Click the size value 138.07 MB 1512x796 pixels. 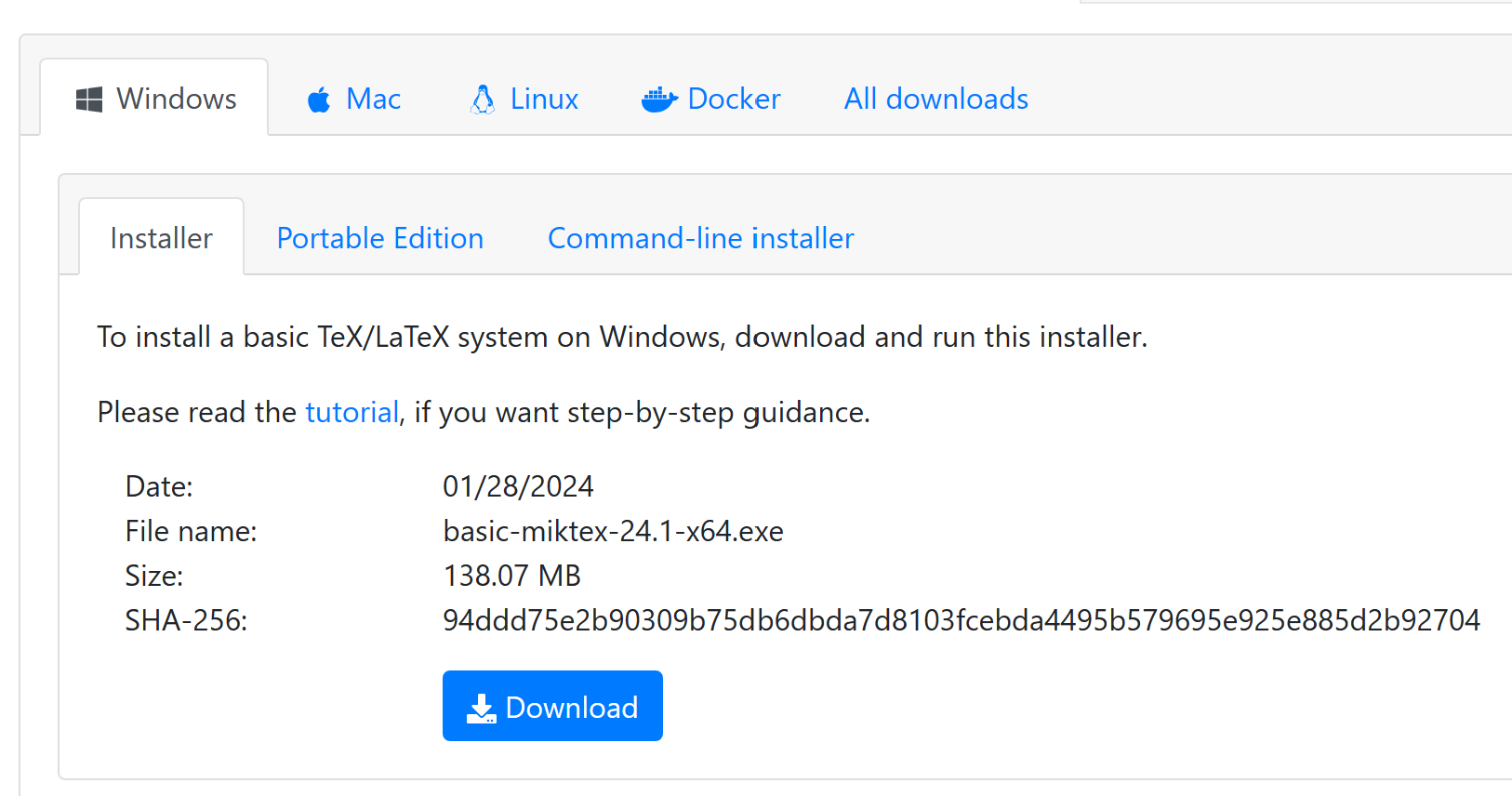[x=511, y=576]
